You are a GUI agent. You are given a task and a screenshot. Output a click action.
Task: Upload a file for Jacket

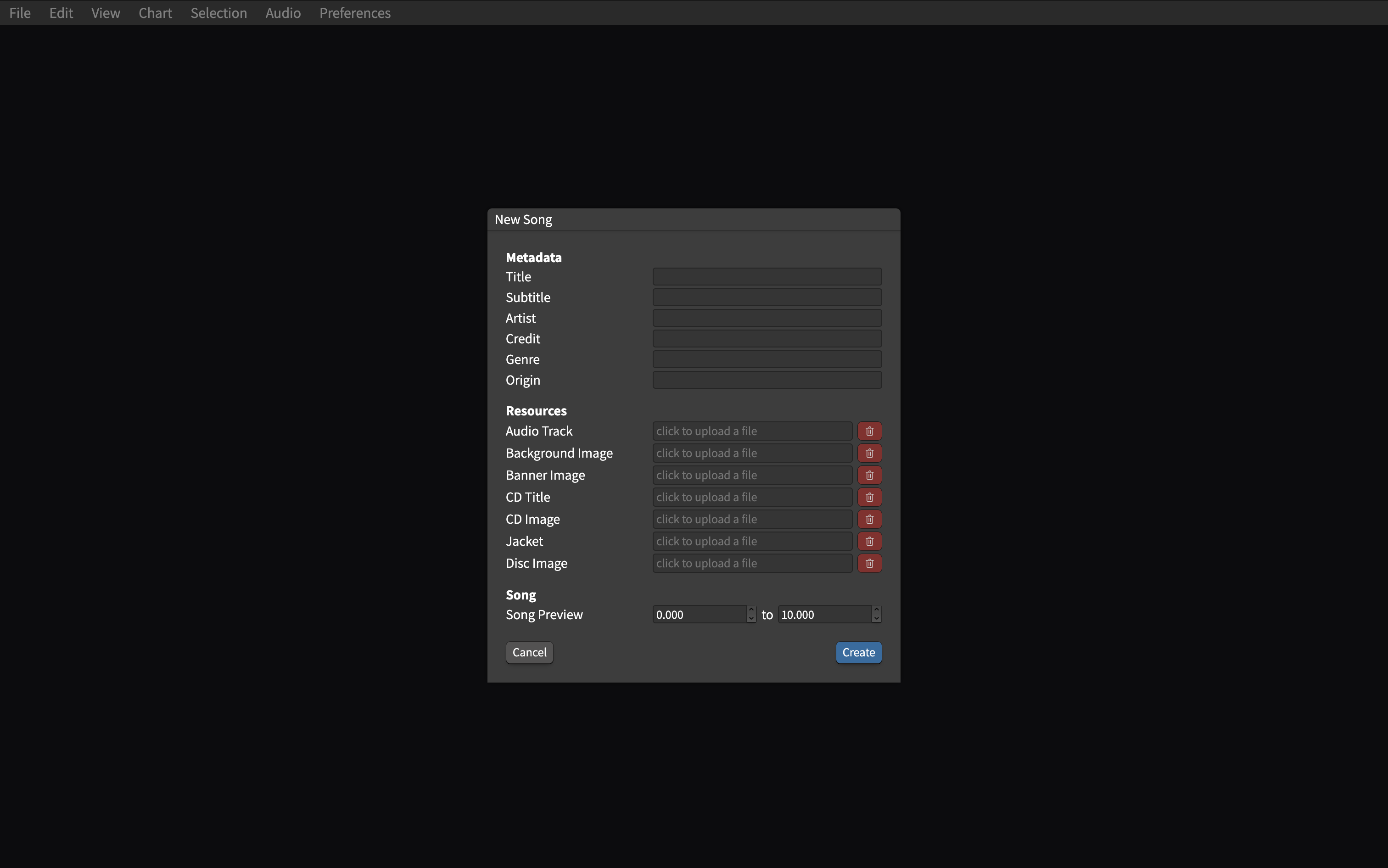click(752, 541)
